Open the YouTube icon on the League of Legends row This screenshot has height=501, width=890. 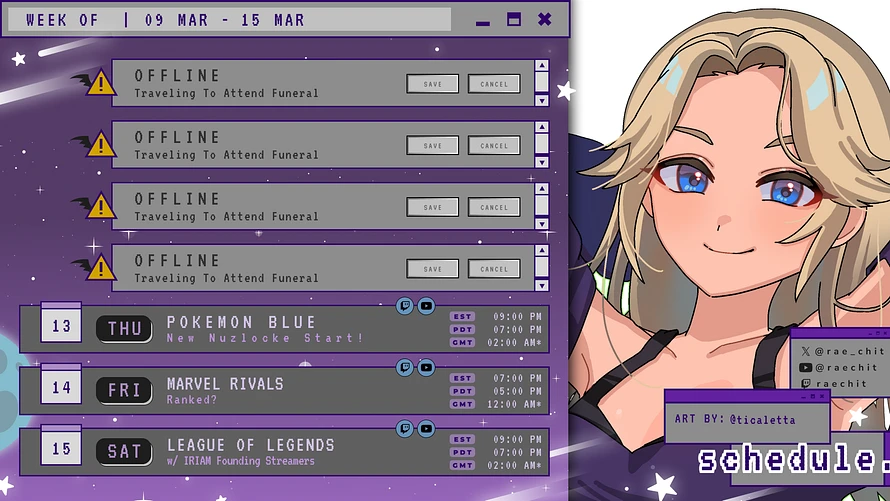[x=426, y=429]
